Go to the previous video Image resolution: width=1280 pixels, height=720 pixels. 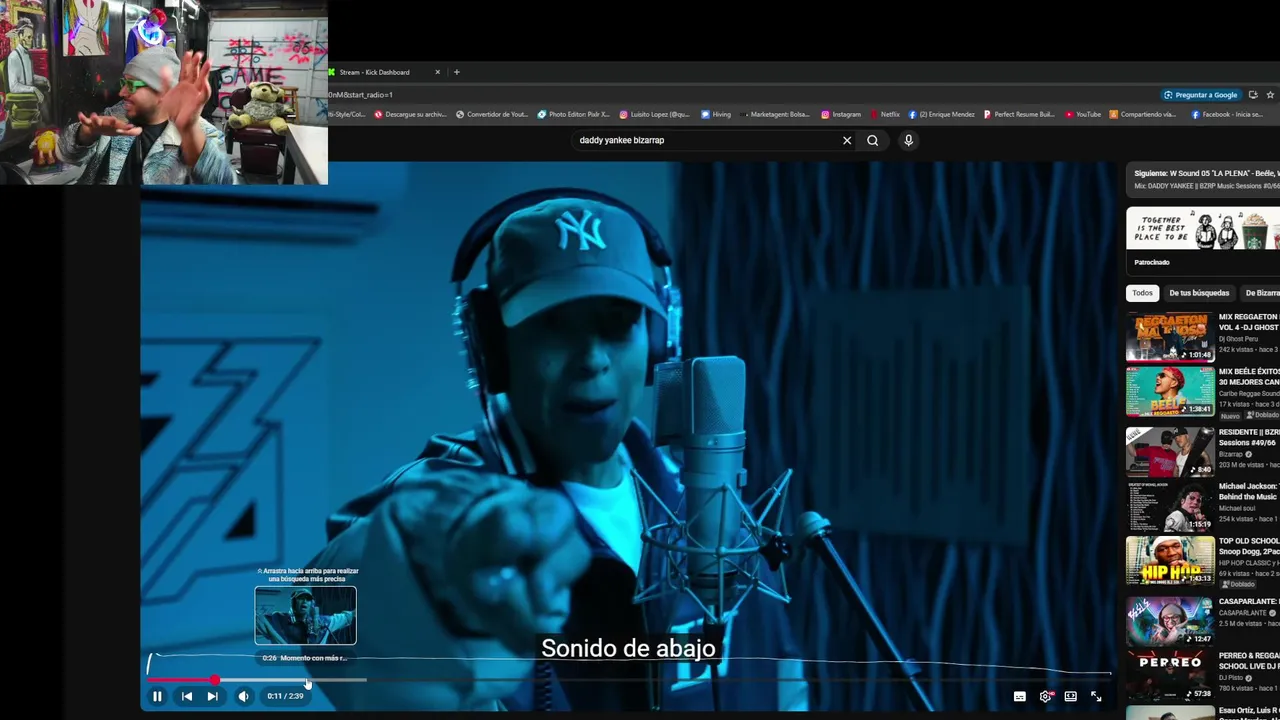pos(186,696)
